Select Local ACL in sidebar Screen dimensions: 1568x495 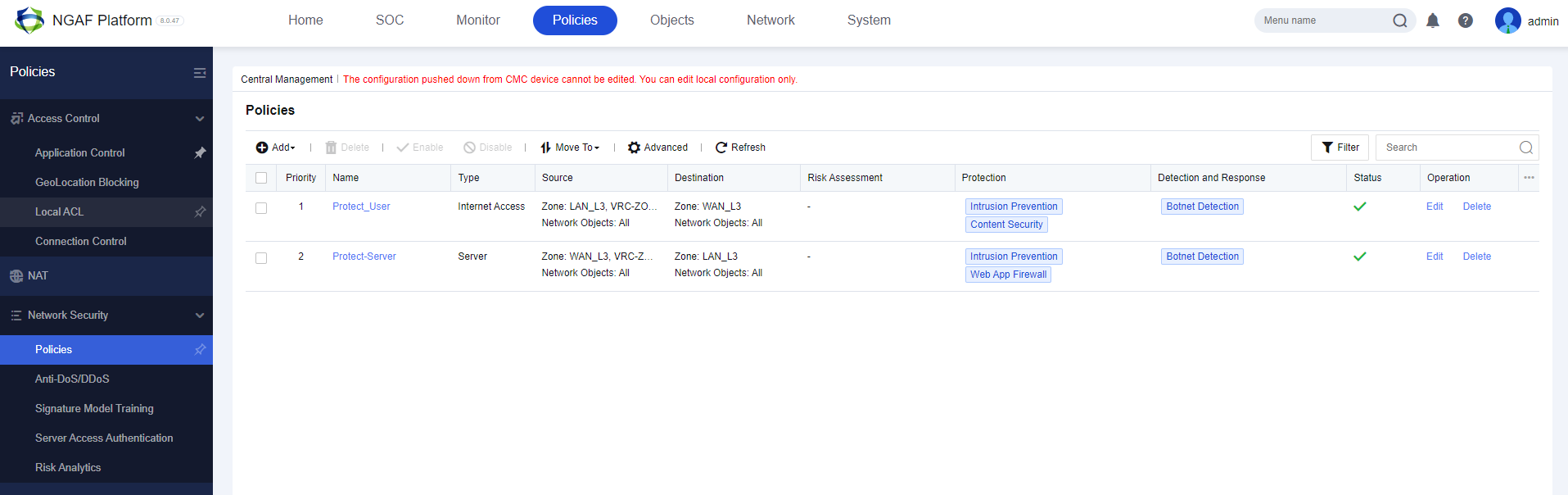tap(59, 211)
